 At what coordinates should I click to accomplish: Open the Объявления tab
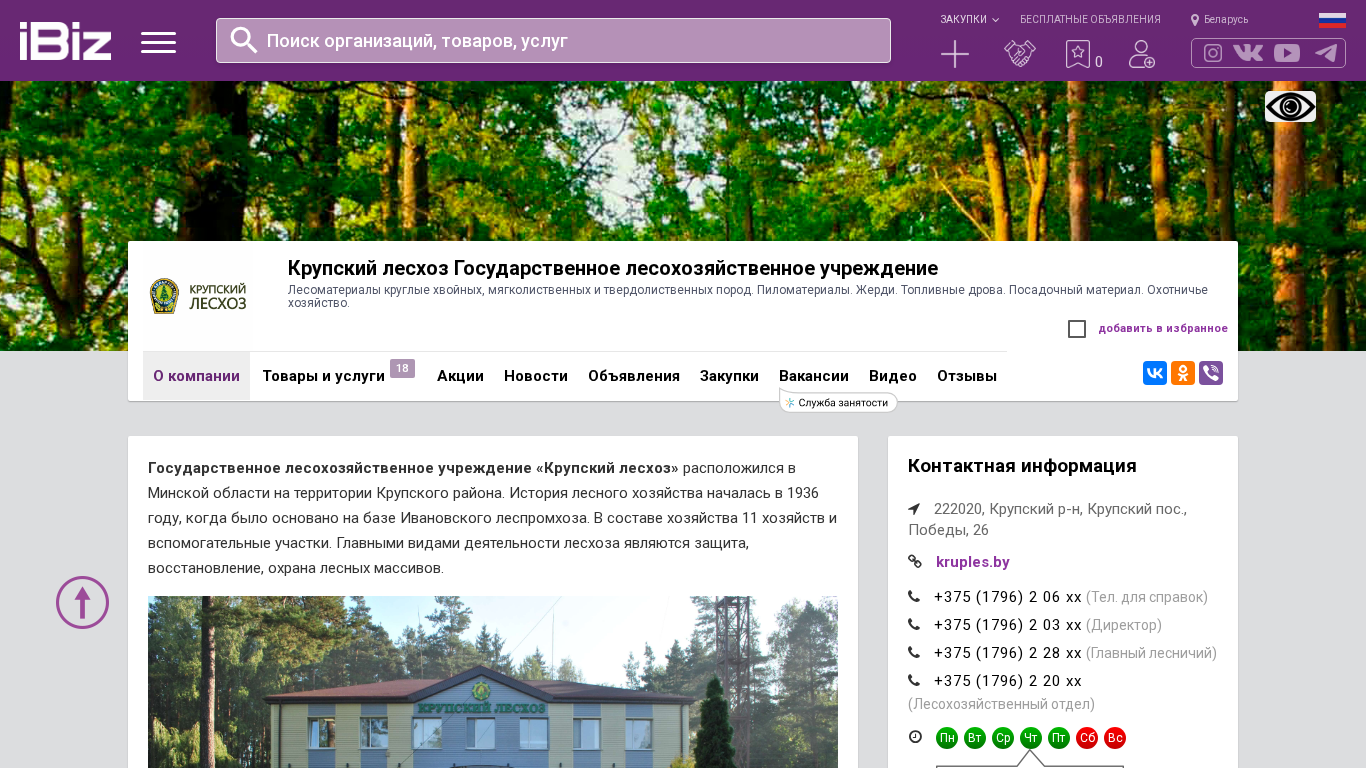(634, 376)
